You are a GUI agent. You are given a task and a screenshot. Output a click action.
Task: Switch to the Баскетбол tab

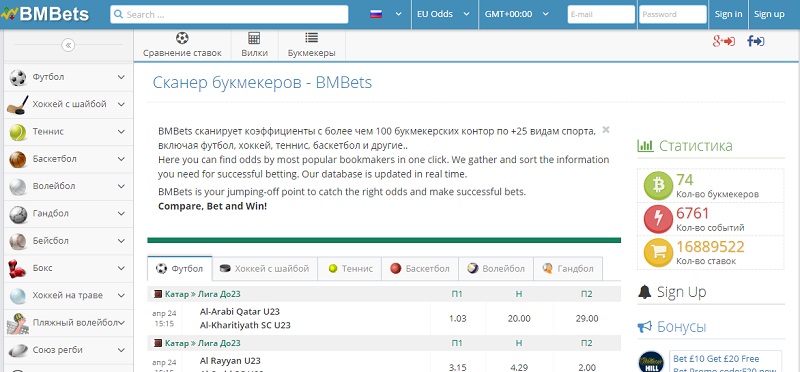click(420, 268)
